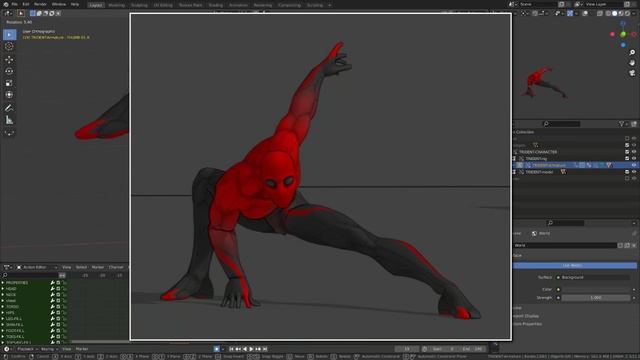Click the current frame number field
The width and height of the screenshot is (640, 360).
click(x=407, y=349)
